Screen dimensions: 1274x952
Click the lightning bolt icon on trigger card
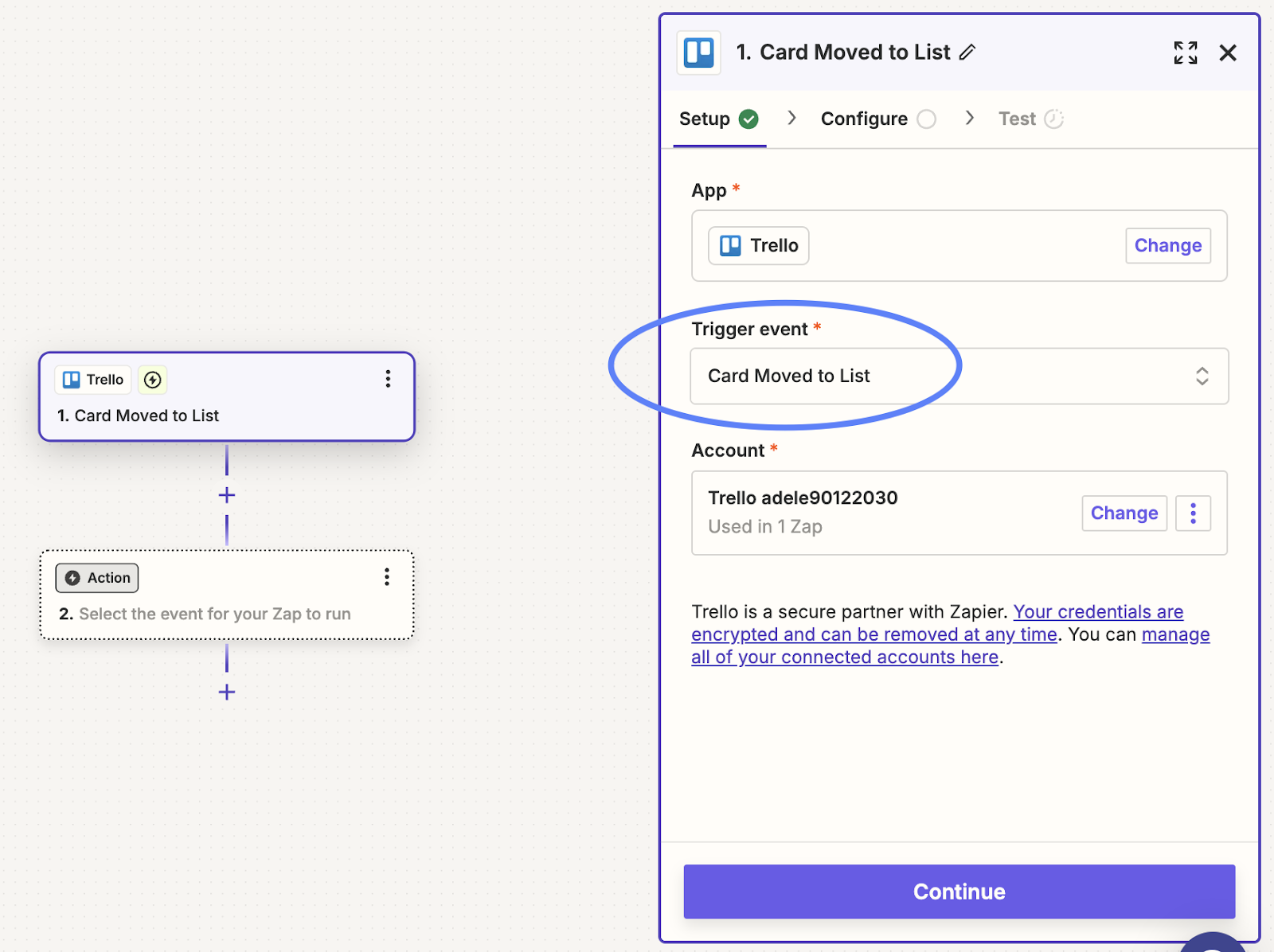point(152,380)
